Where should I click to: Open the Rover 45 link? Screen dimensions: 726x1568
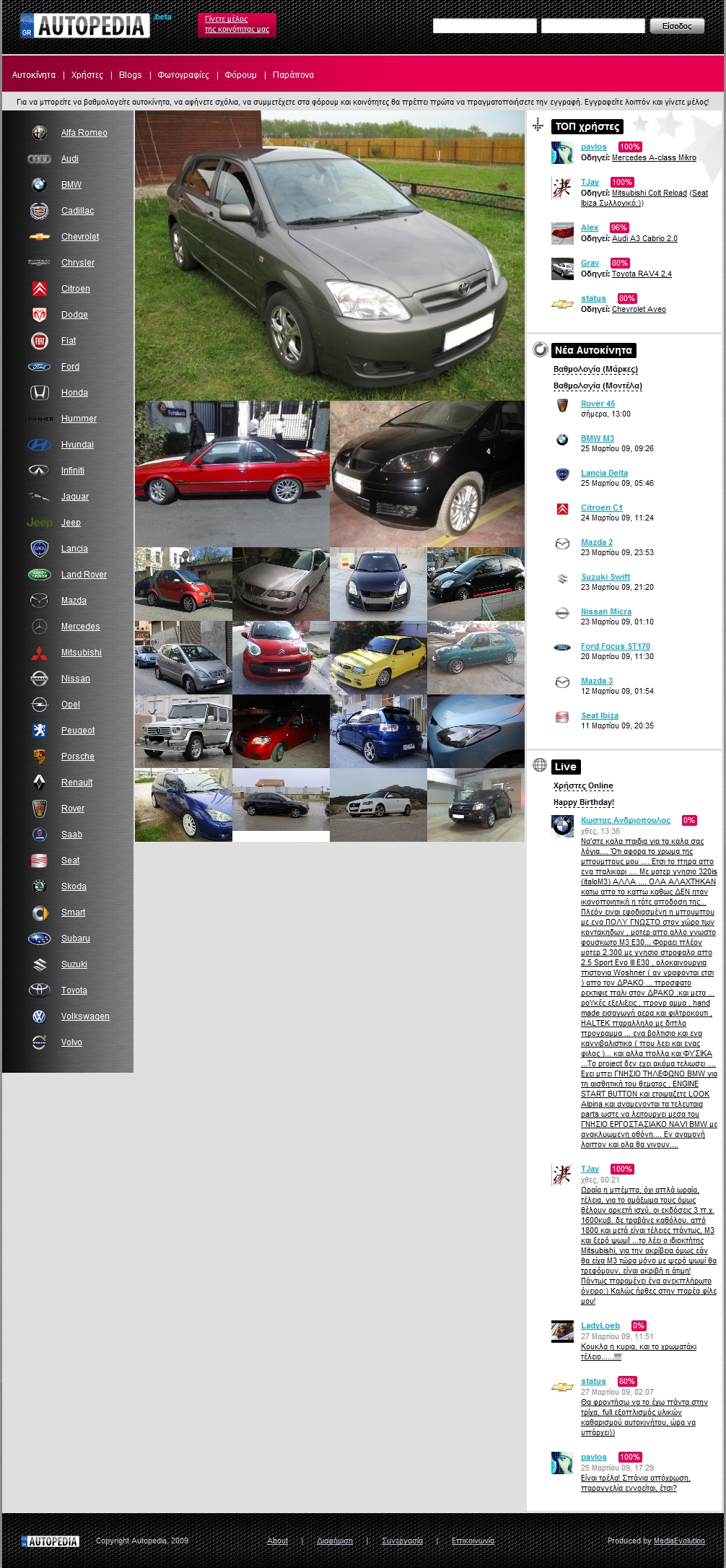tap(598, 404)
